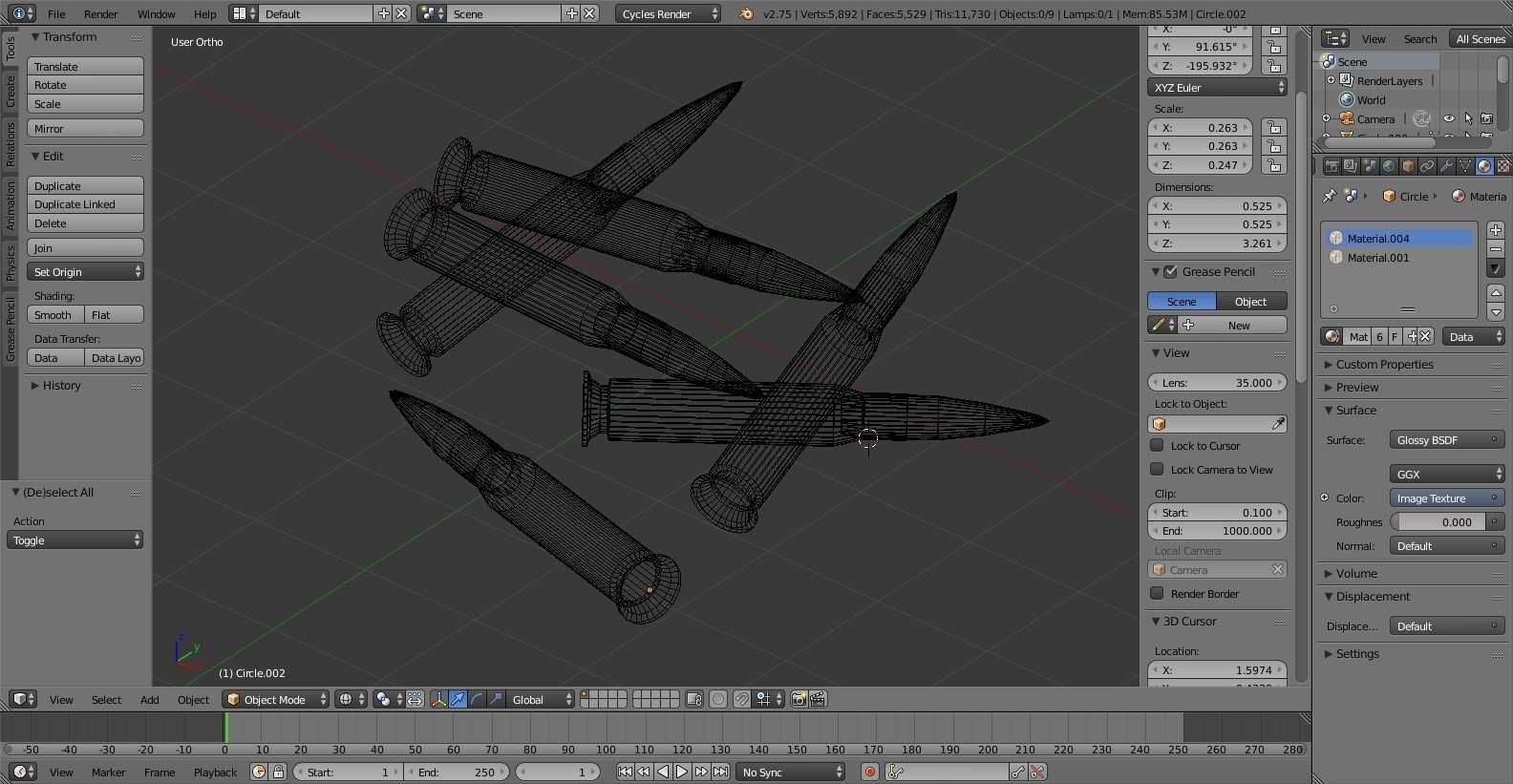Toggle the Grease Pencil checkbox
Screen dimensions: 1513x784
point(1171,272)
